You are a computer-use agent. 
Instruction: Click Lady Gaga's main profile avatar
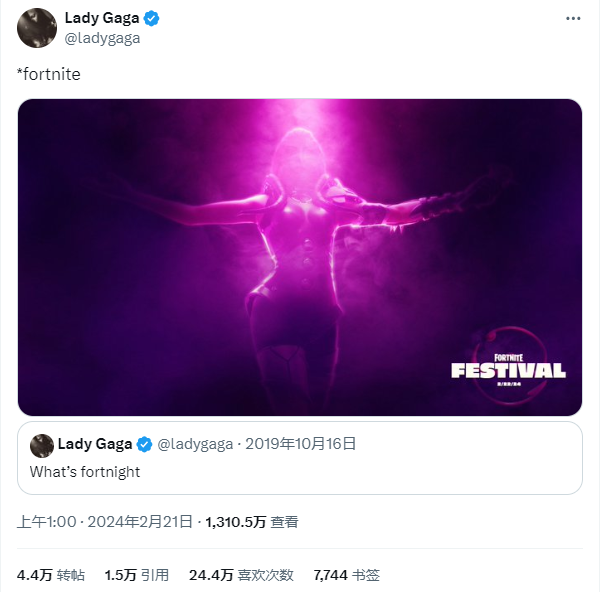[x=37, y=28]
